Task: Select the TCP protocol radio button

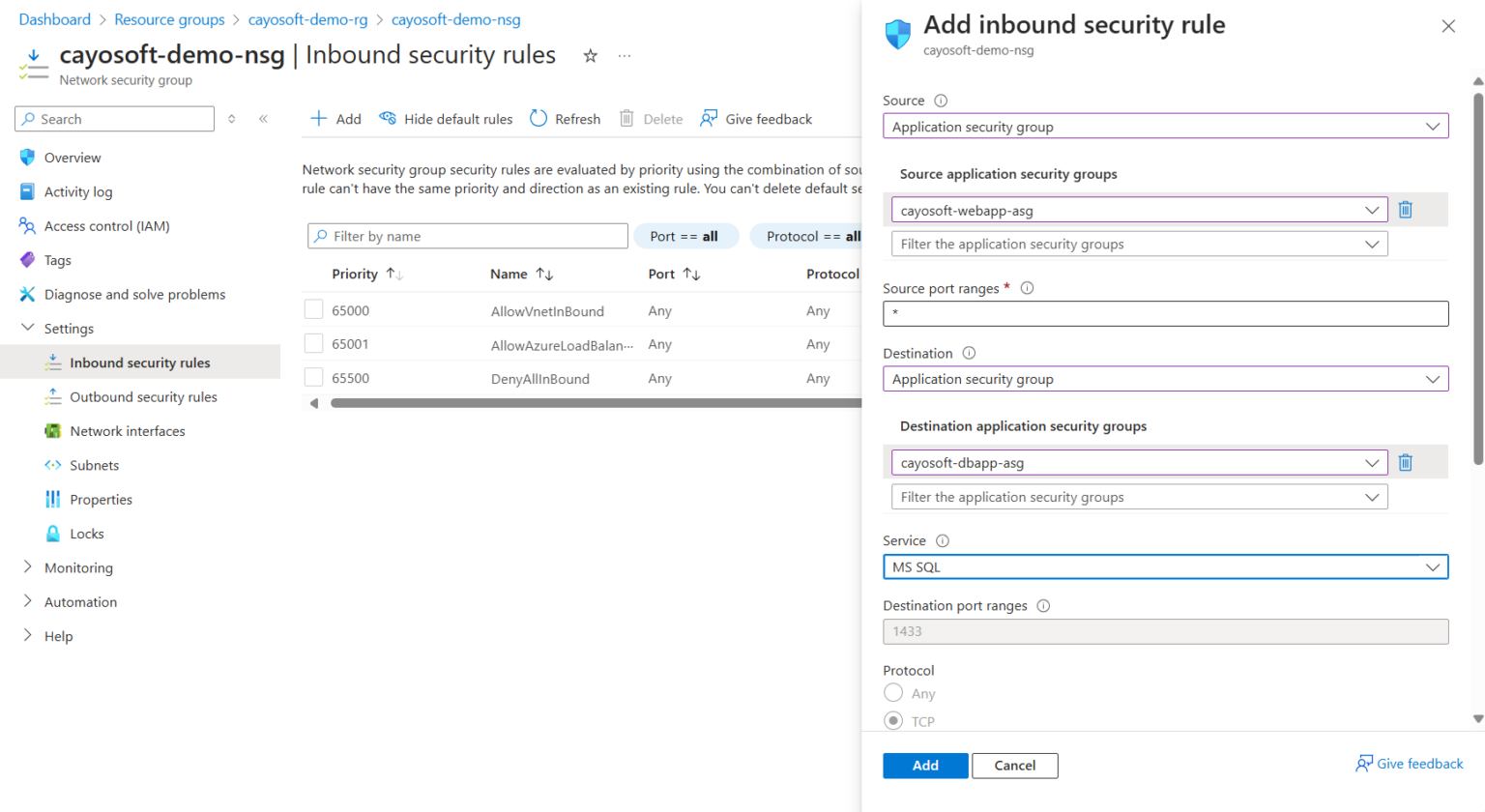Action: click(892, 720)
